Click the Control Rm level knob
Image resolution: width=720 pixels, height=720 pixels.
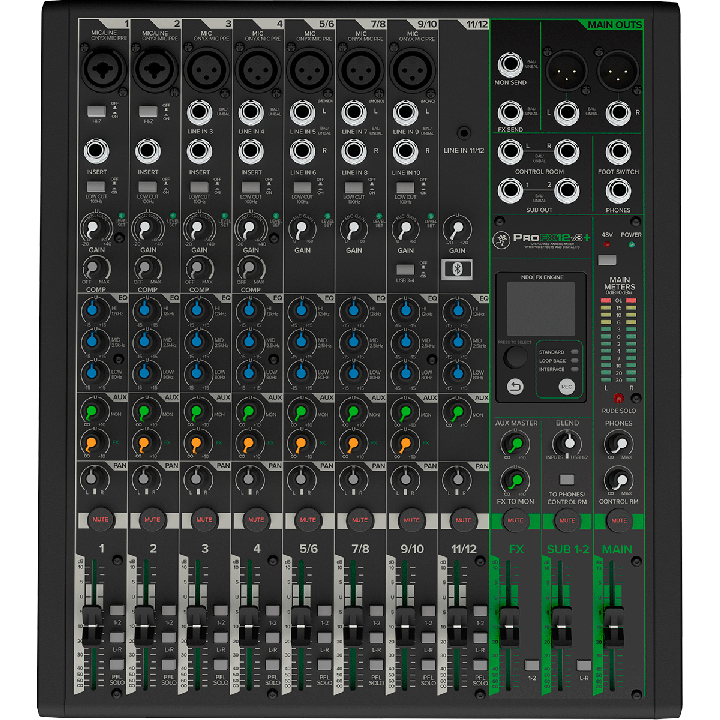tap(619, 480)
